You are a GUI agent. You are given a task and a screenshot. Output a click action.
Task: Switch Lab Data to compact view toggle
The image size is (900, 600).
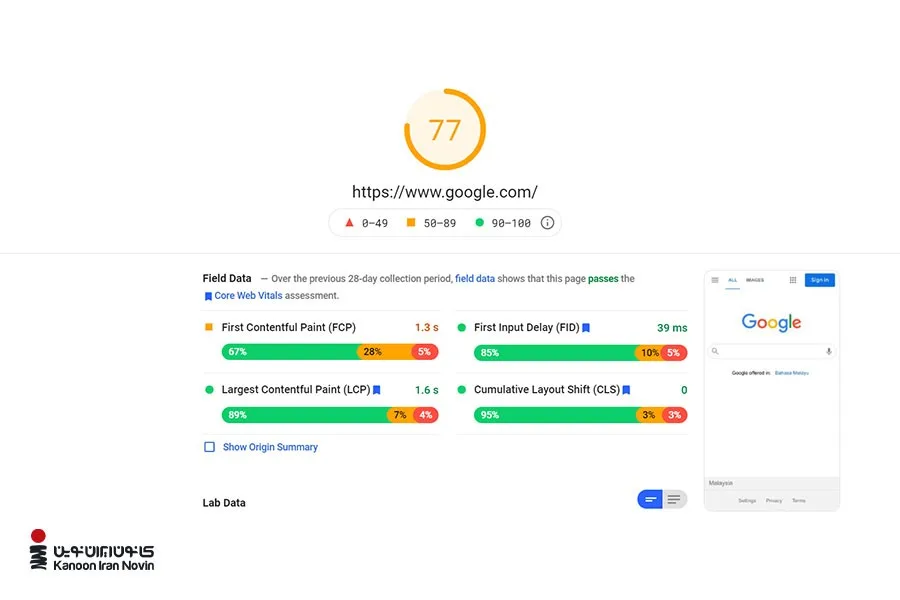pos(650,499)
